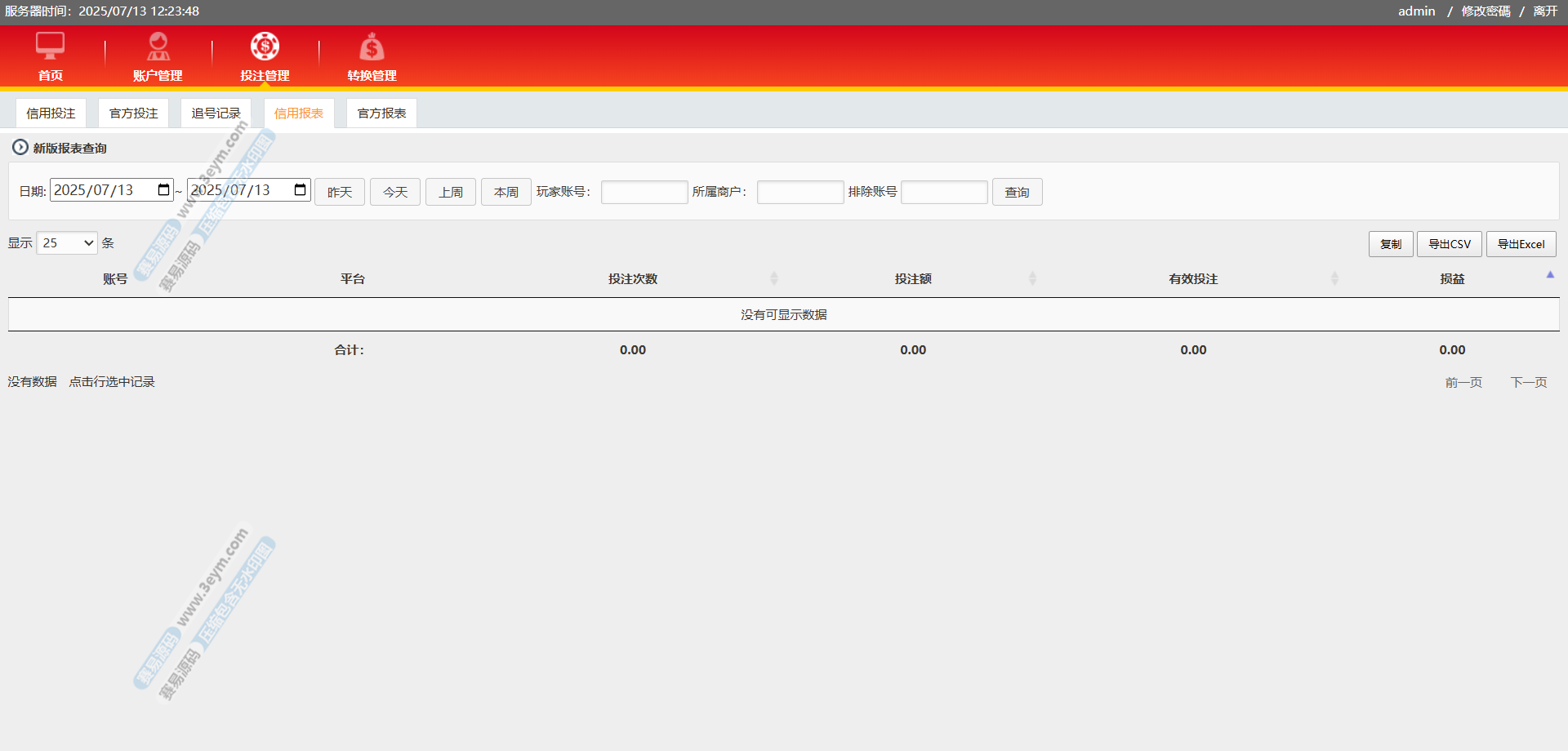Click the 修改密码 link
1568x751 pixels.
(x=1486, y=11)
